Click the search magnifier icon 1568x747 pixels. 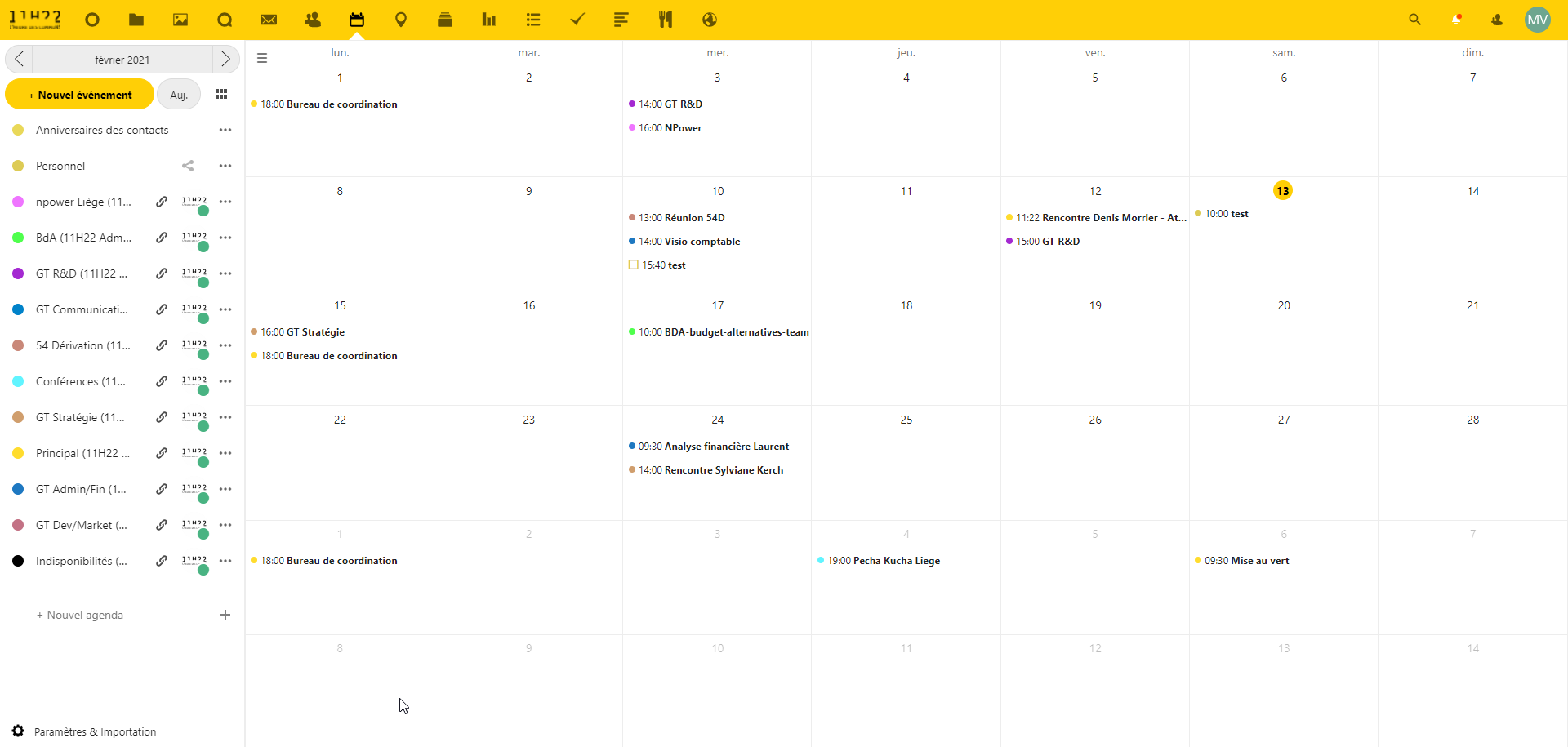coord(1414,20)
